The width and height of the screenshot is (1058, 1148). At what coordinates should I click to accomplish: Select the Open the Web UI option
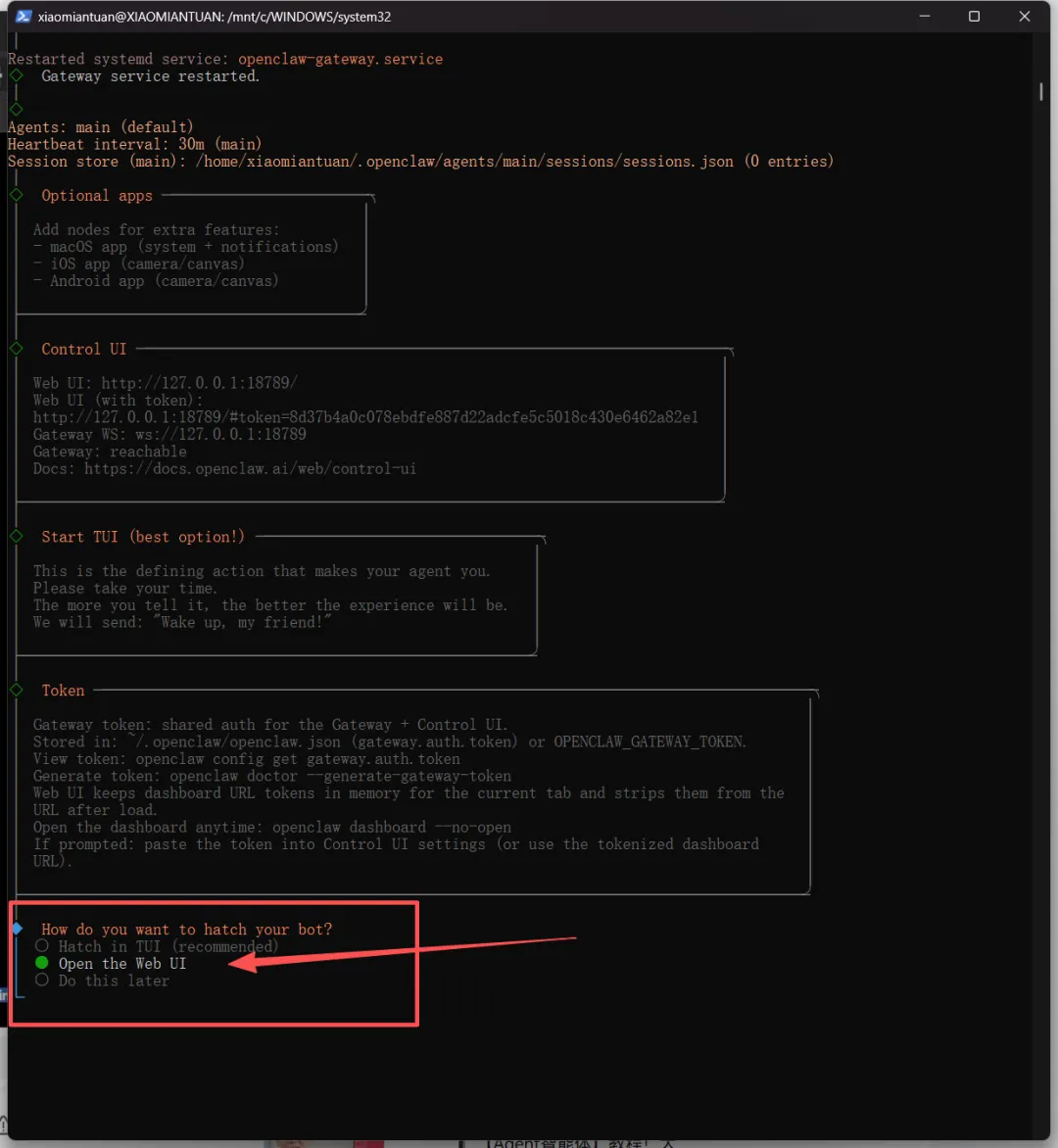click(x=111, y=964)
